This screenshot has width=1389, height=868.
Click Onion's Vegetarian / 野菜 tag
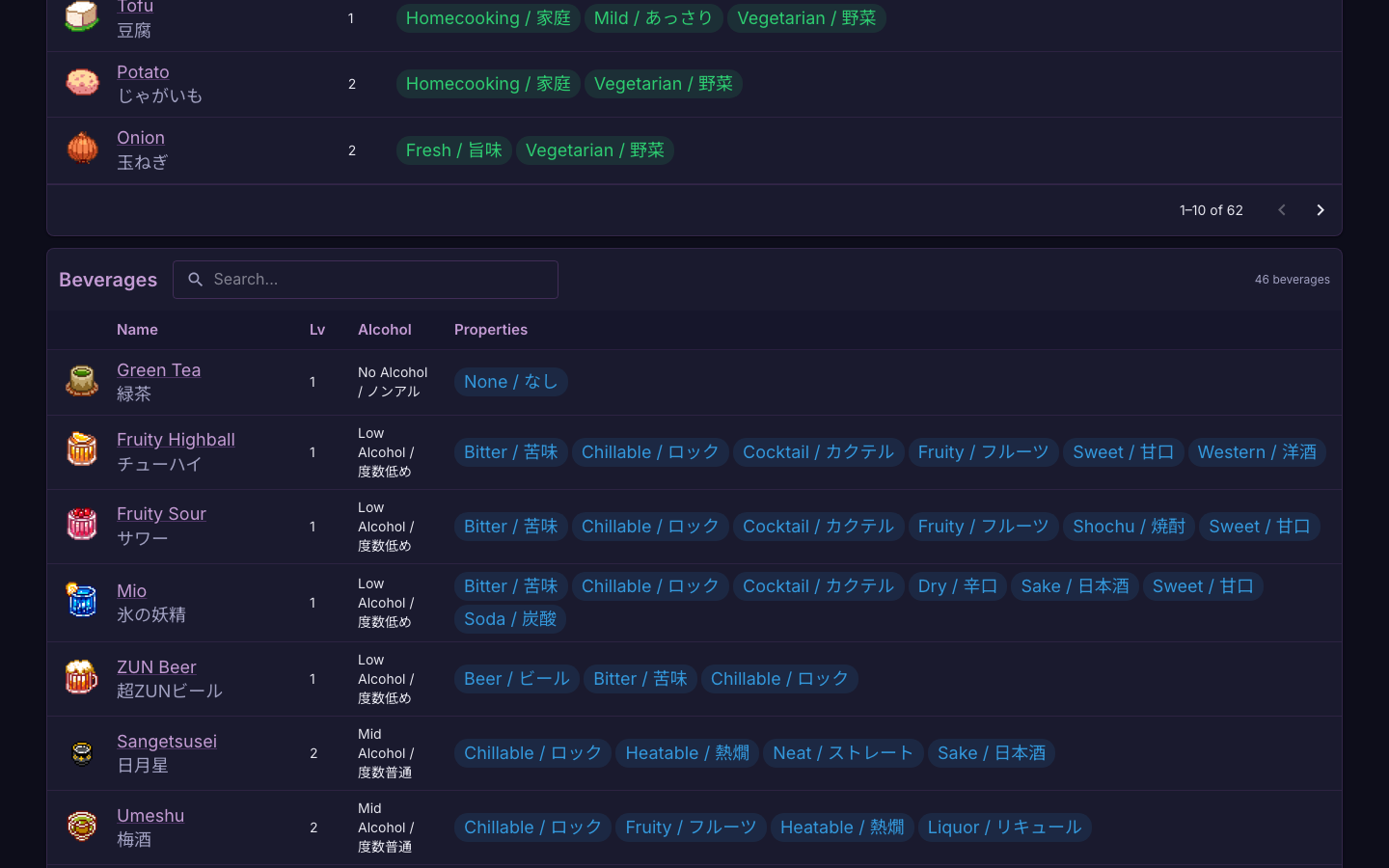[594, 150]
